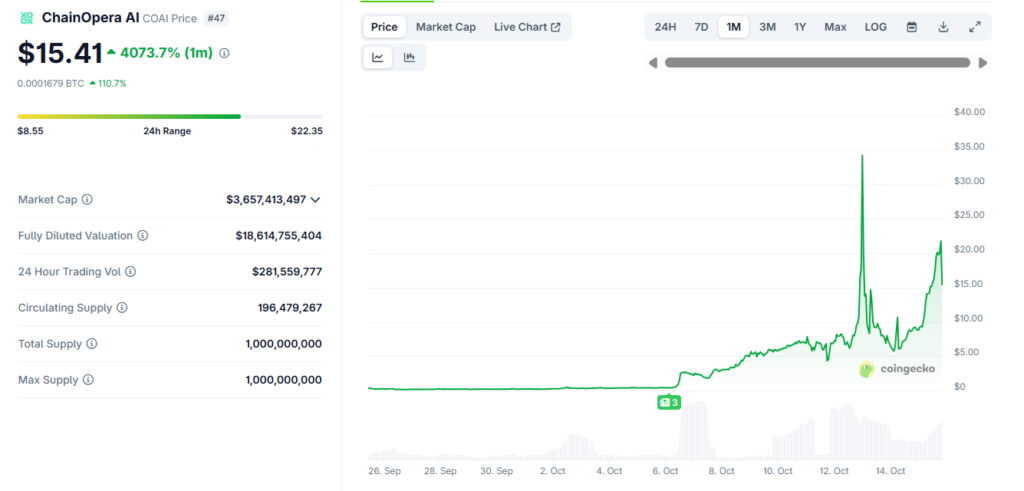The image size is (1024, 491).
Task: Click the #47 rank badge
Action: point(216,18)
